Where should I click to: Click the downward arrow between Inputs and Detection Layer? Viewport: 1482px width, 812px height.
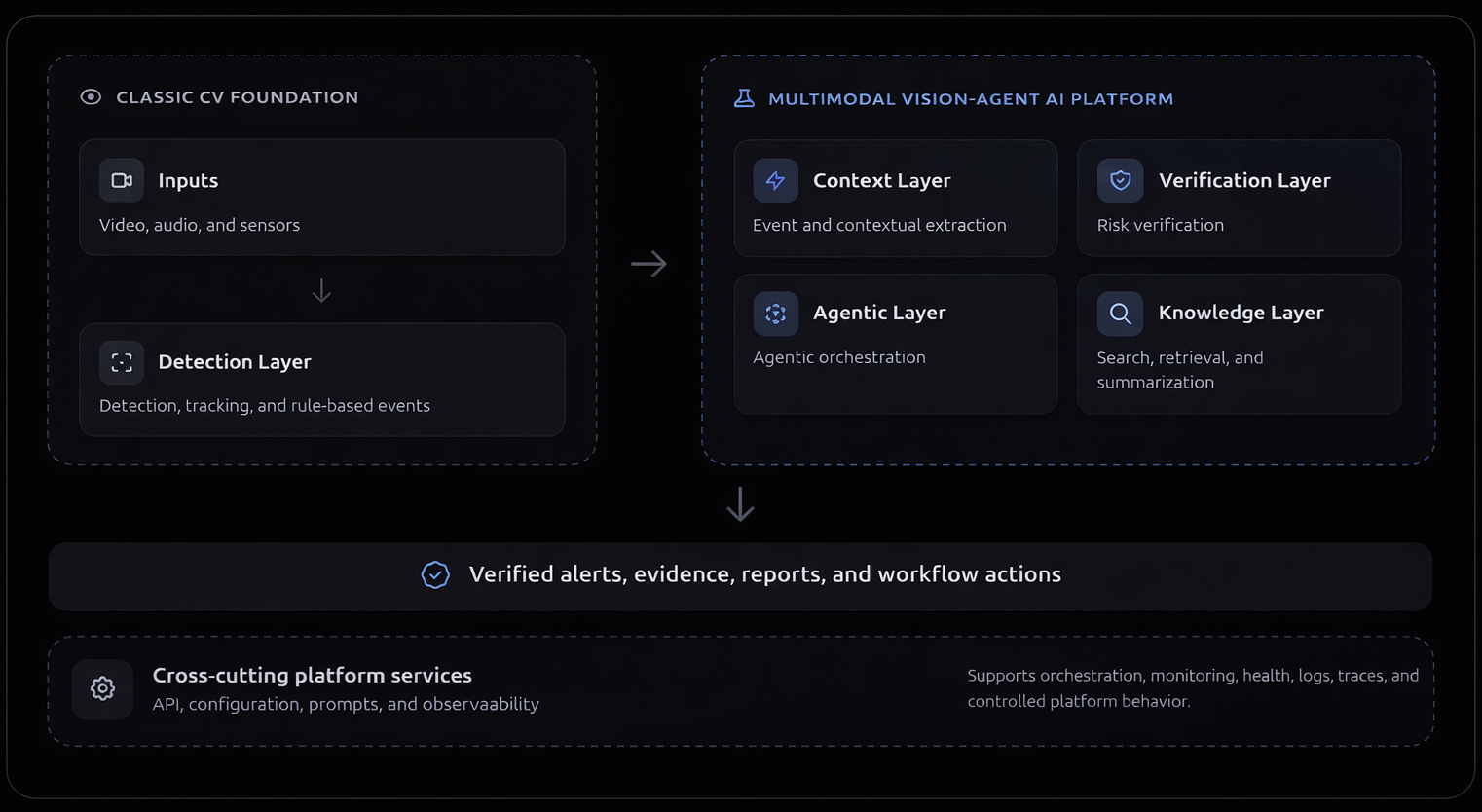321,290
